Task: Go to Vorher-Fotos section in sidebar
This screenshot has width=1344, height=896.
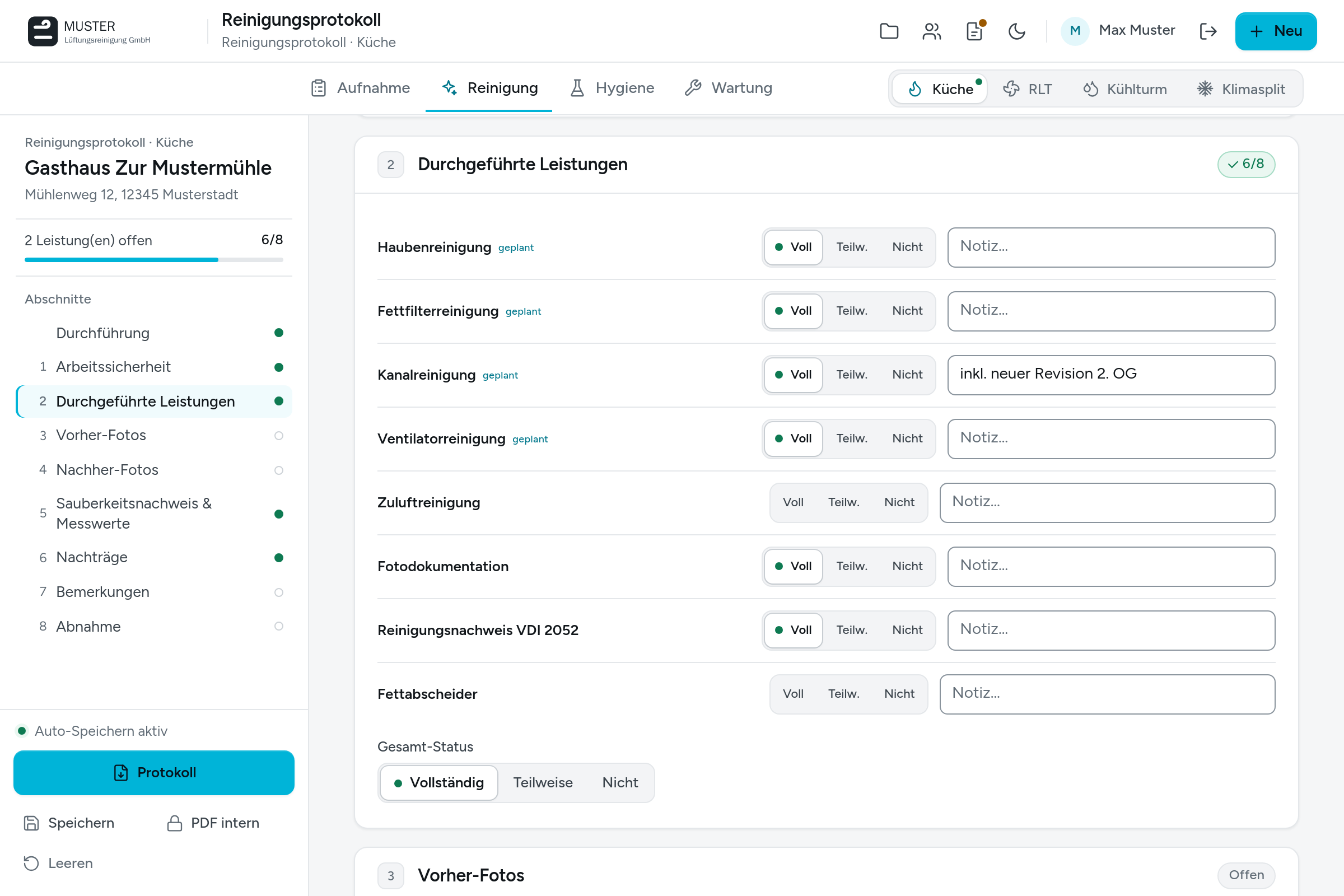Action: pos(153,436)
